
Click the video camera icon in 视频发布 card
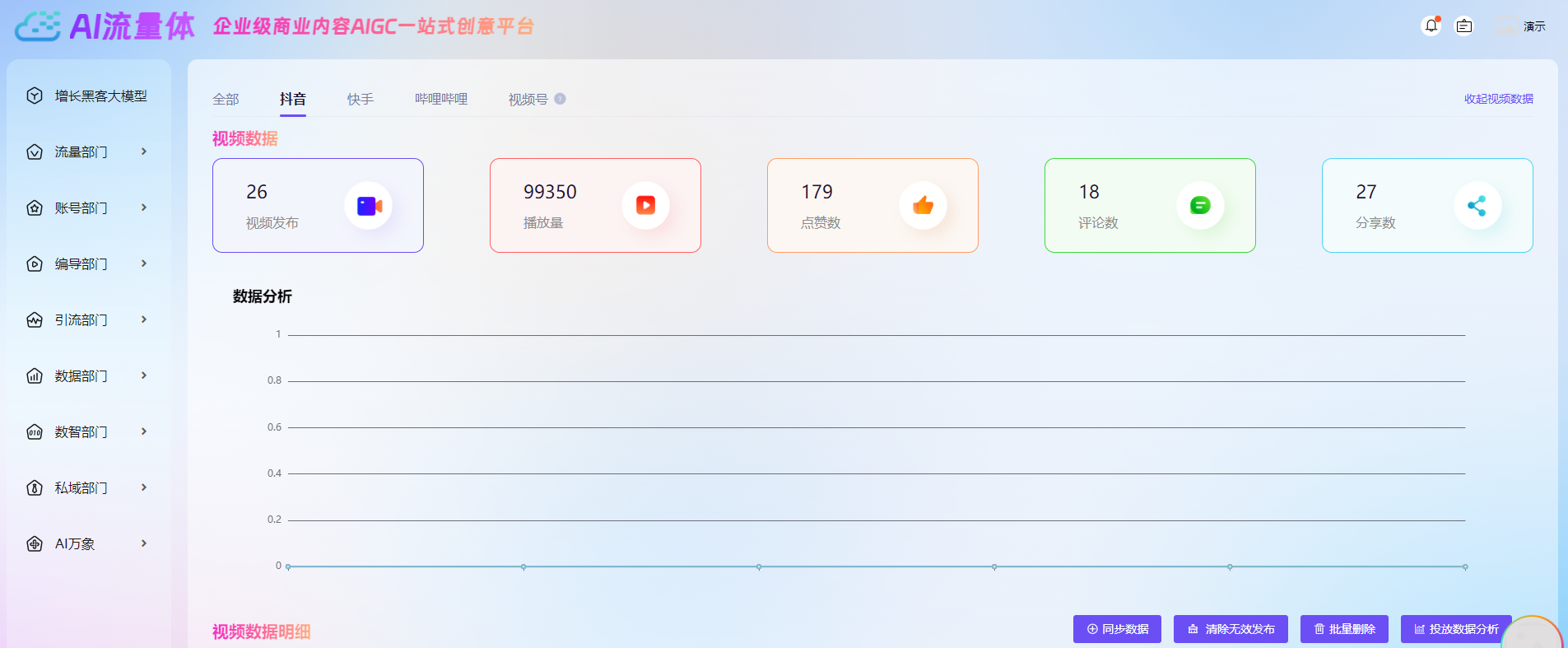pyautogui.click(x=369, y=205)
